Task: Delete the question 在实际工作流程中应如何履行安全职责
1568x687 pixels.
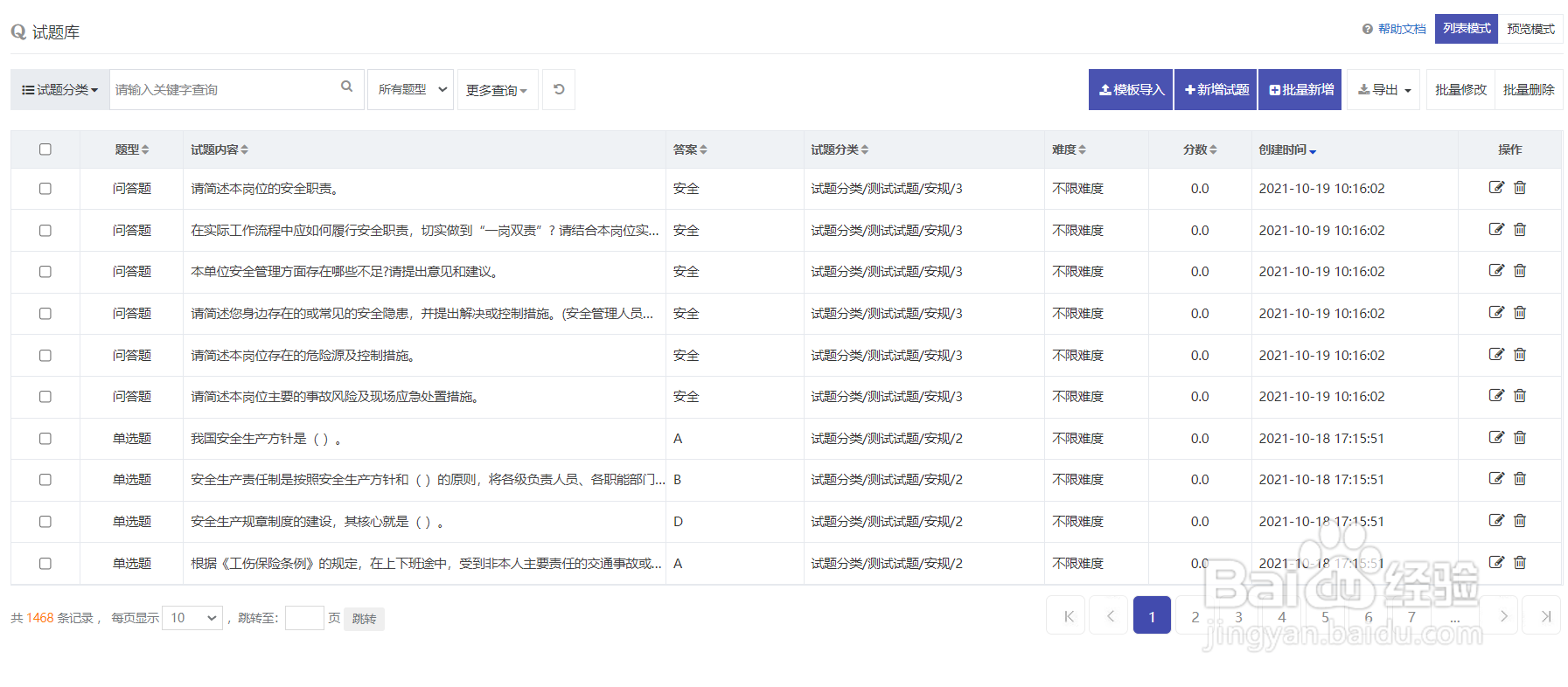Action: [1520, 229]
